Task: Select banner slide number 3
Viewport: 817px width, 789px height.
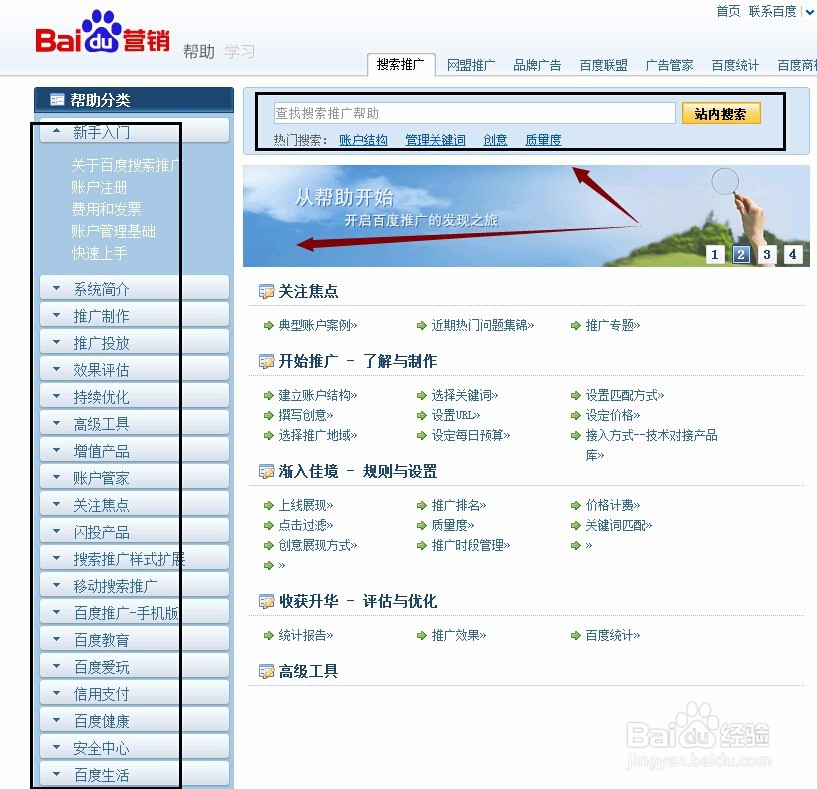Action: pos(766,254)
